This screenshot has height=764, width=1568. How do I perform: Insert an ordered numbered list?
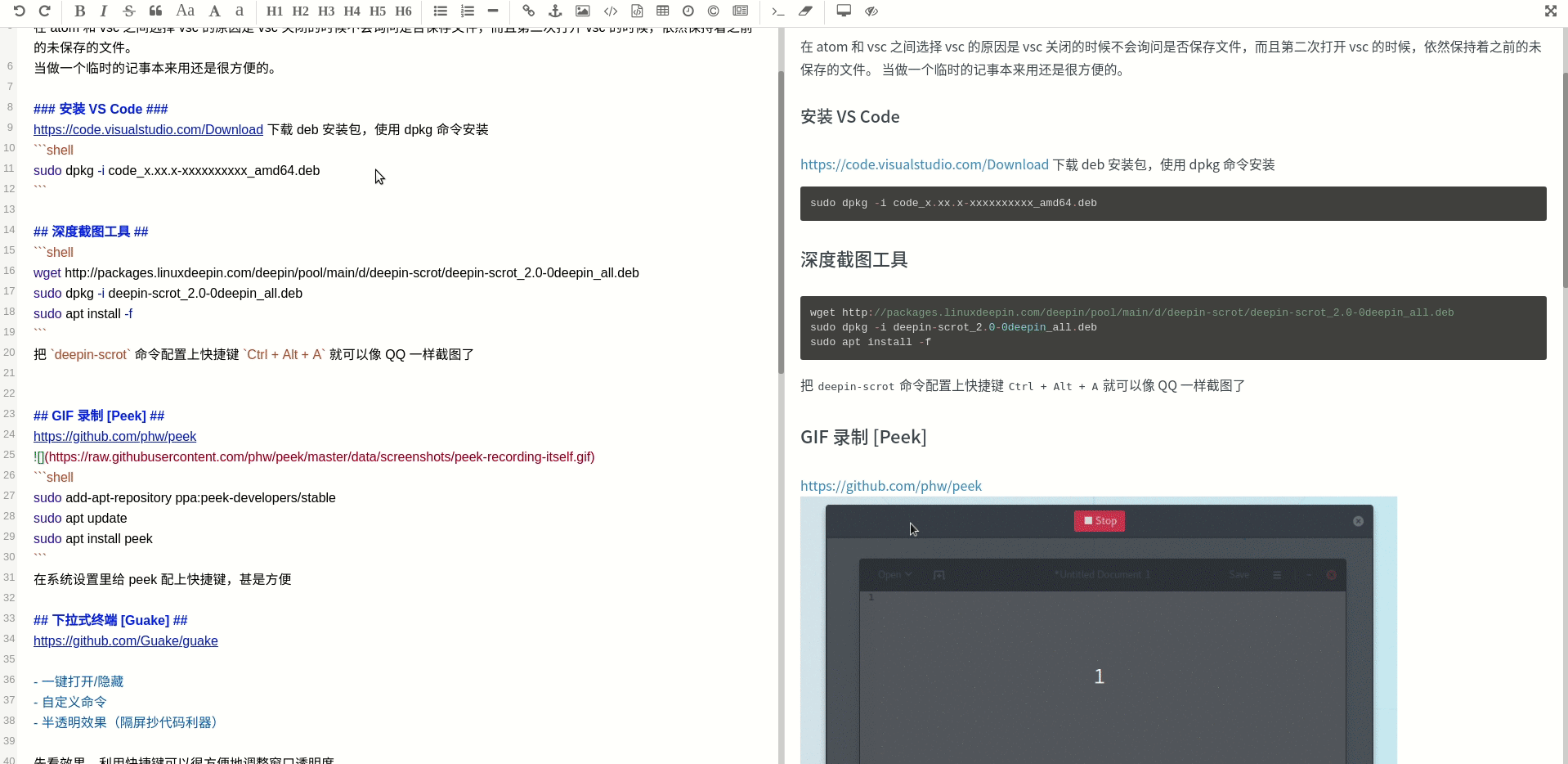(x=468, y=11)
